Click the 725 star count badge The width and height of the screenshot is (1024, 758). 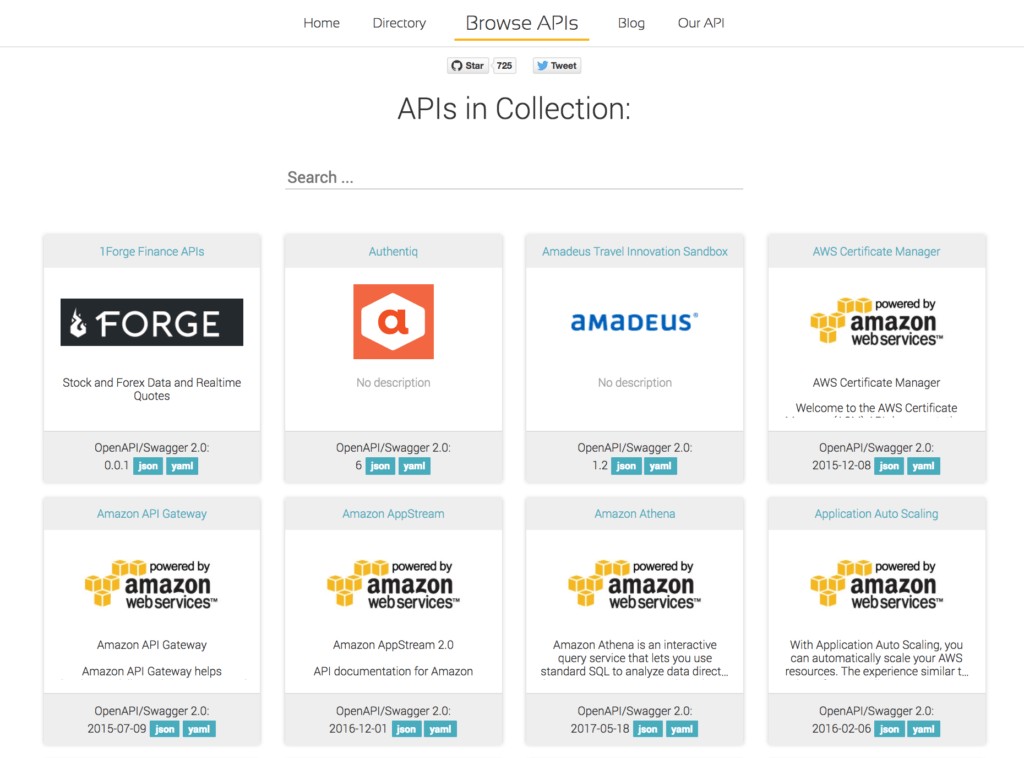(x=503, y=65)
